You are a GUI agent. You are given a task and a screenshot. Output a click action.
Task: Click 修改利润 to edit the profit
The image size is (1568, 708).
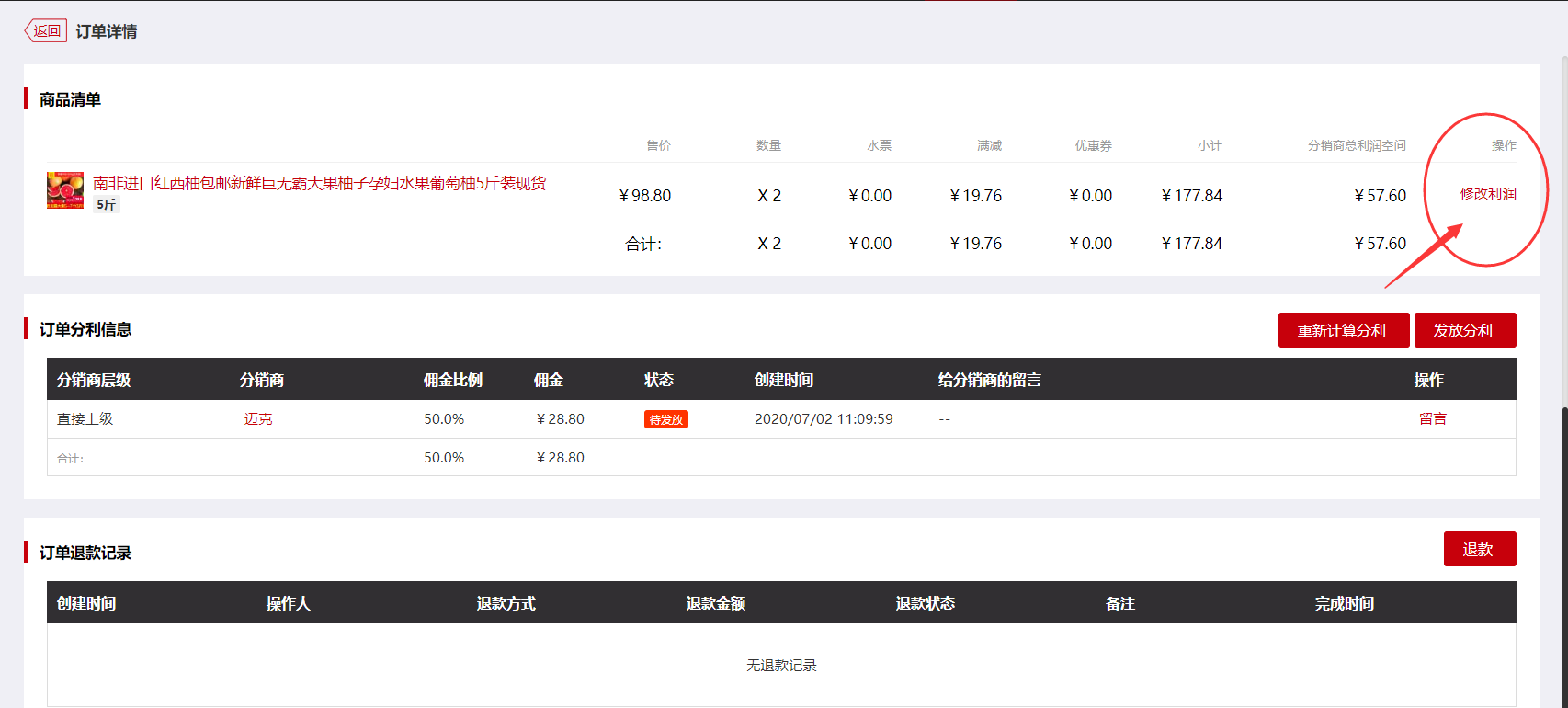[x=1487, y=194]
